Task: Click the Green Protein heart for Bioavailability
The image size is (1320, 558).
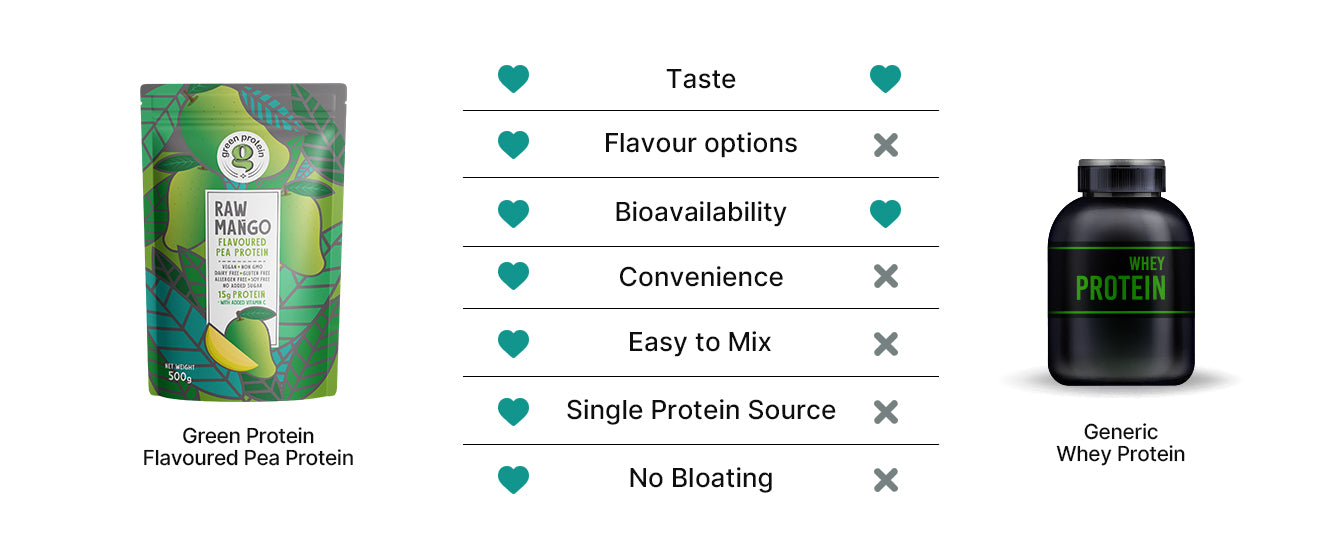Action: (513, 213)
